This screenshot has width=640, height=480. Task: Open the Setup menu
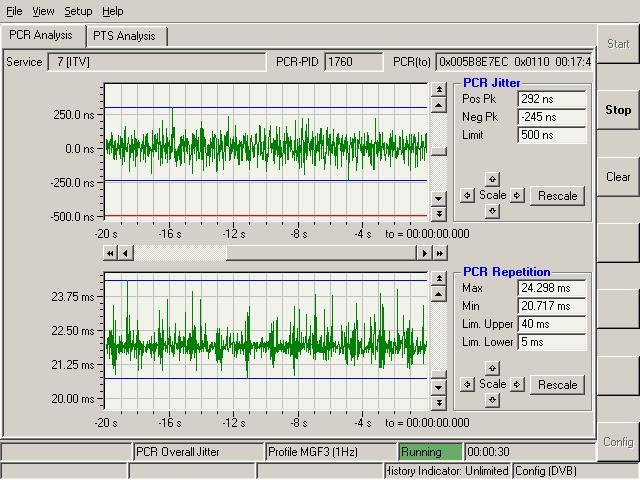point(78,11)
